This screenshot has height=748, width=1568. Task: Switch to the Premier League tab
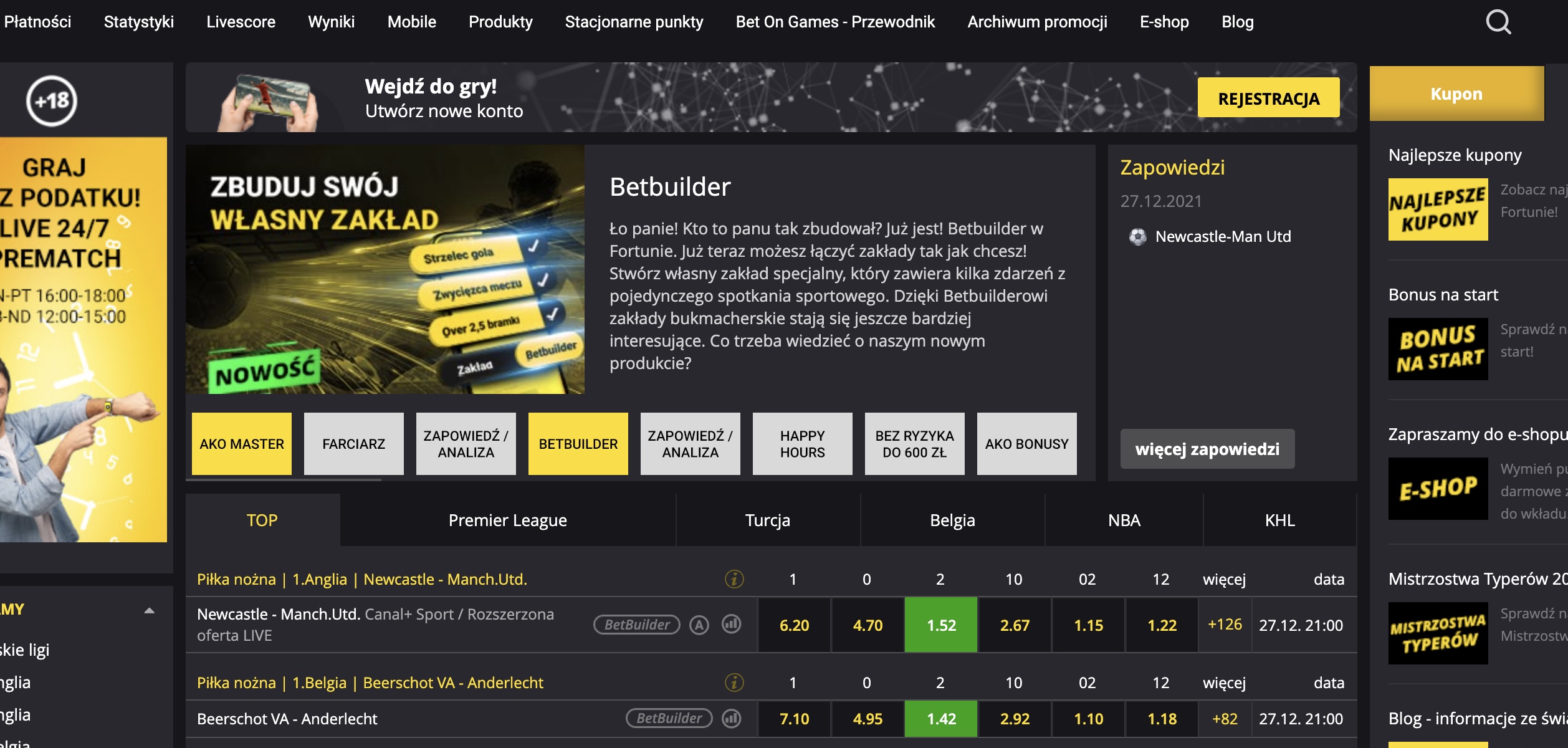508,520
